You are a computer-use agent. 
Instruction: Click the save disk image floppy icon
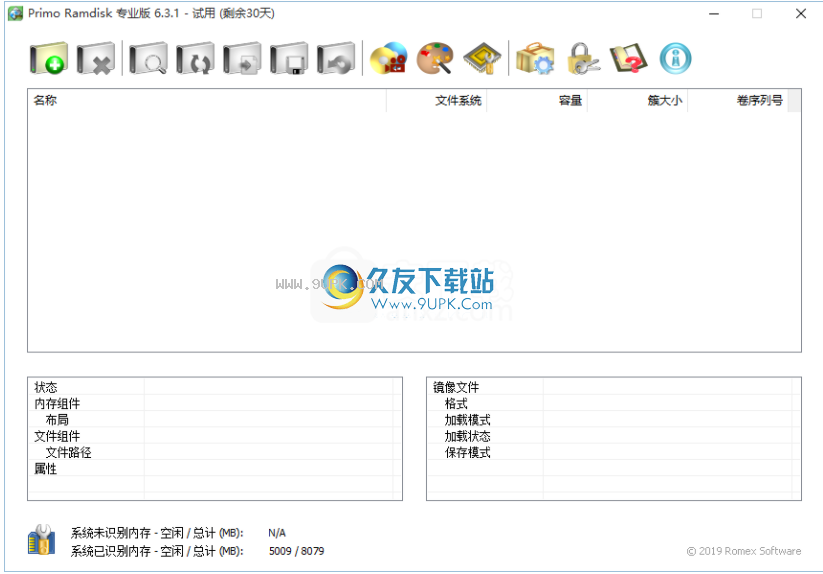(x=289, y=58)
